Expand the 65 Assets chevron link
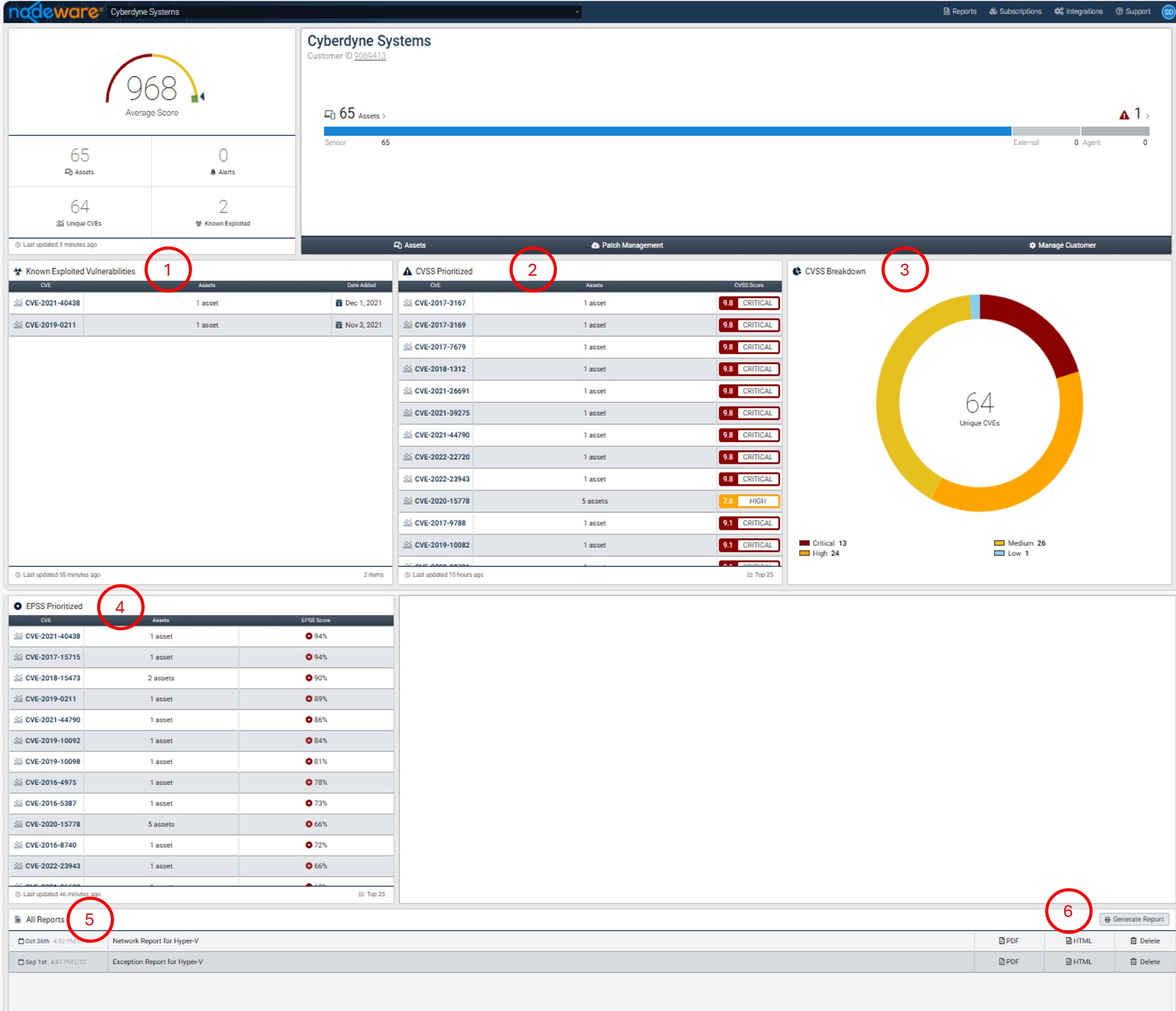1176x1011 pixels. (x=355, y=115)
